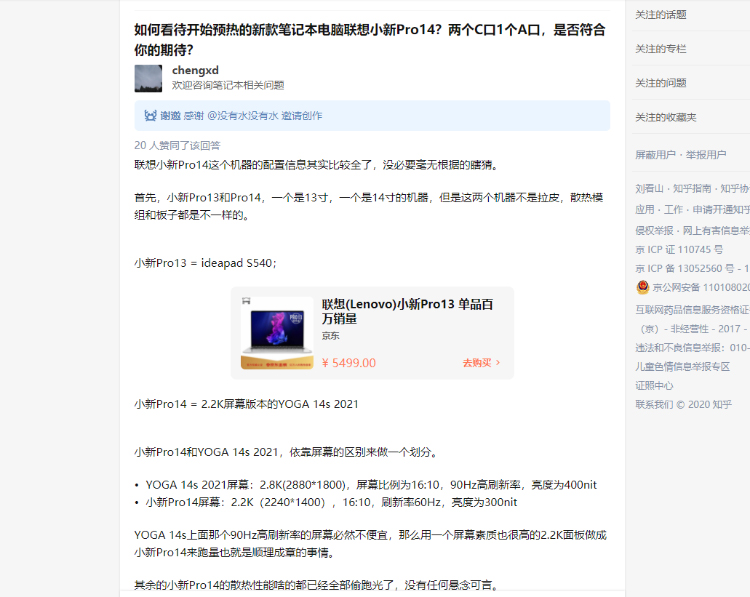Open 儿童色情信息举报专区 link
Viewport: 750px width, 597px height.
click(x=683, y=367)
